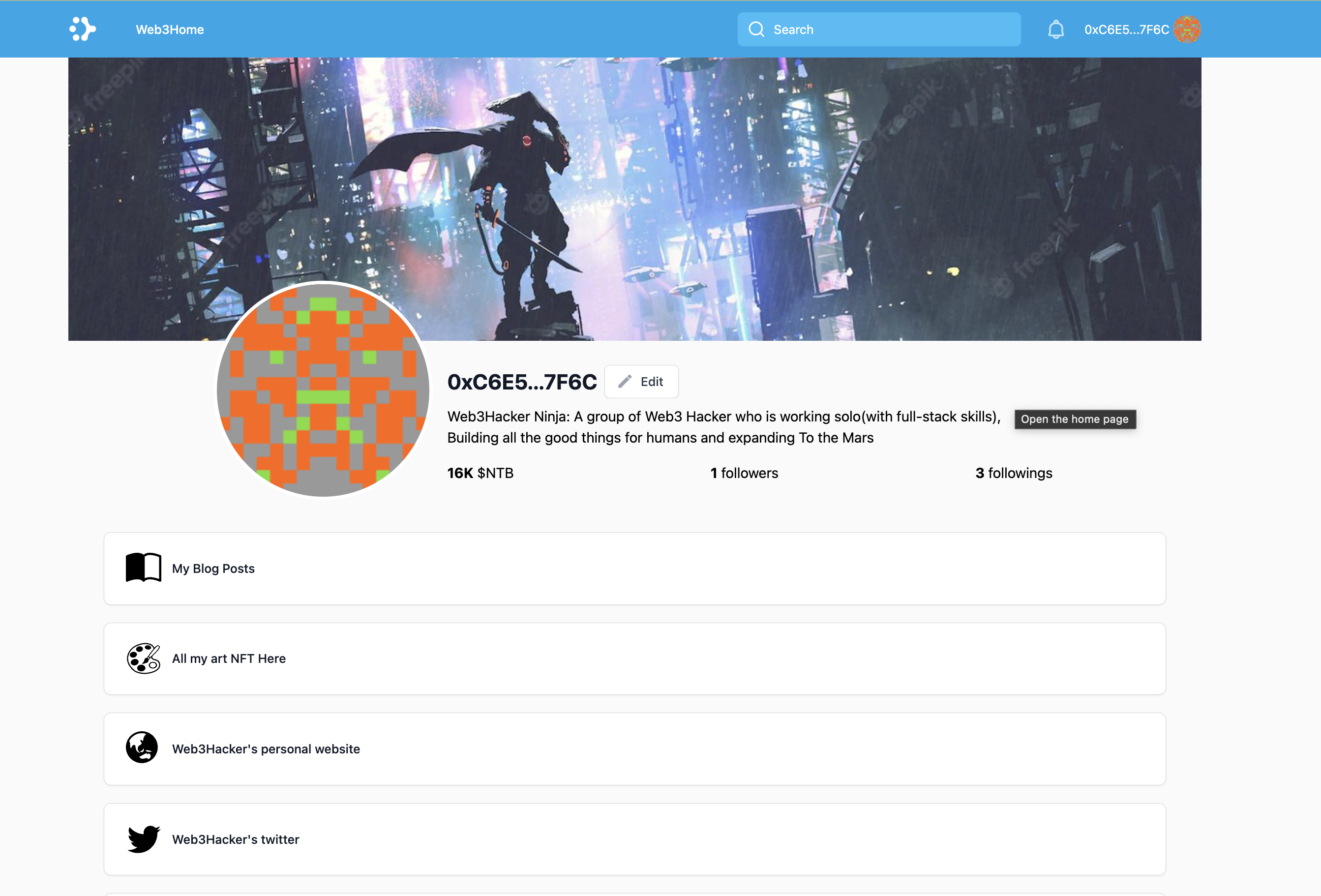Viewport: 1321px width, 896px height.
Task: Click the pencil edit icon
Action: click(625, 382)
